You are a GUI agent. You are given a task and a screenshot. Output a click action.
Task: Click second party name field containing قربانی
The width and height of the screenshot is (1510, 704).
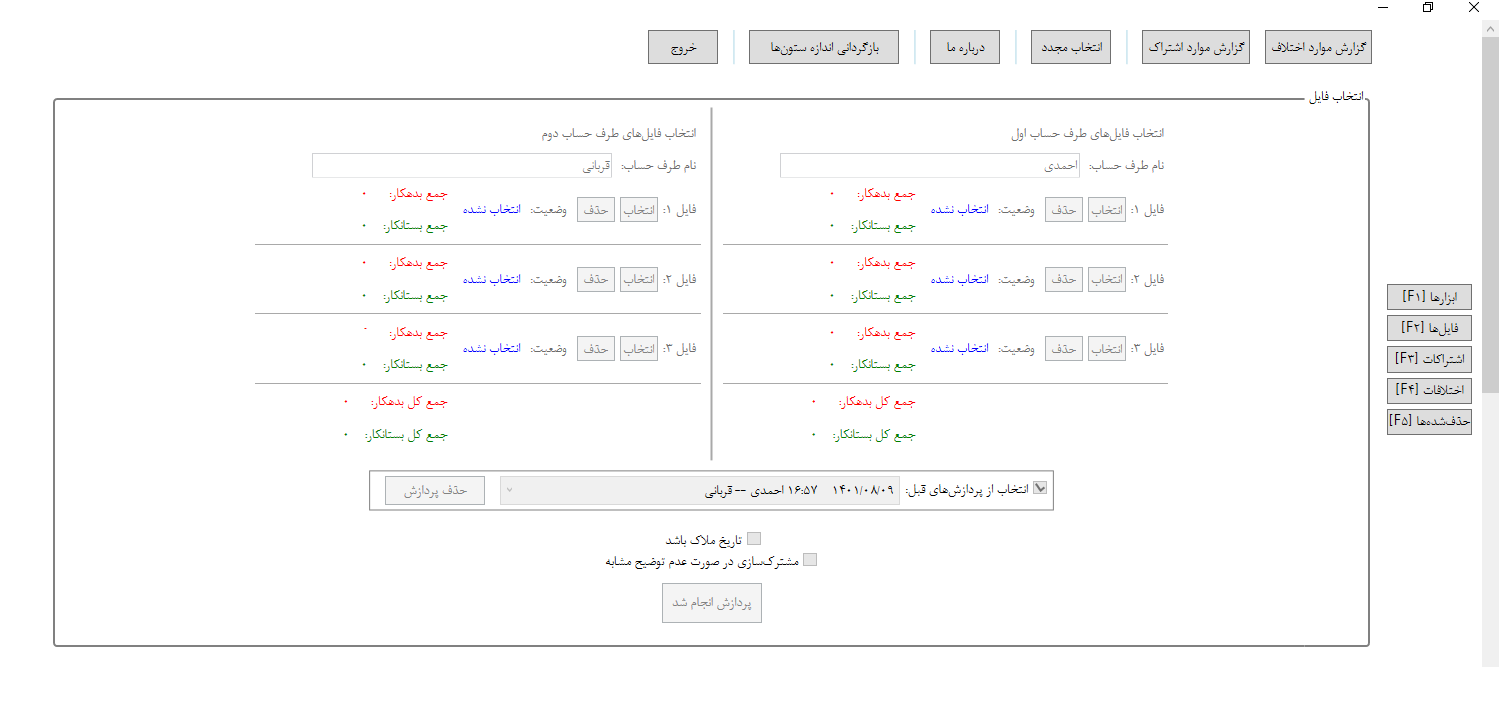pyautogui.click(x=462, y=165)
